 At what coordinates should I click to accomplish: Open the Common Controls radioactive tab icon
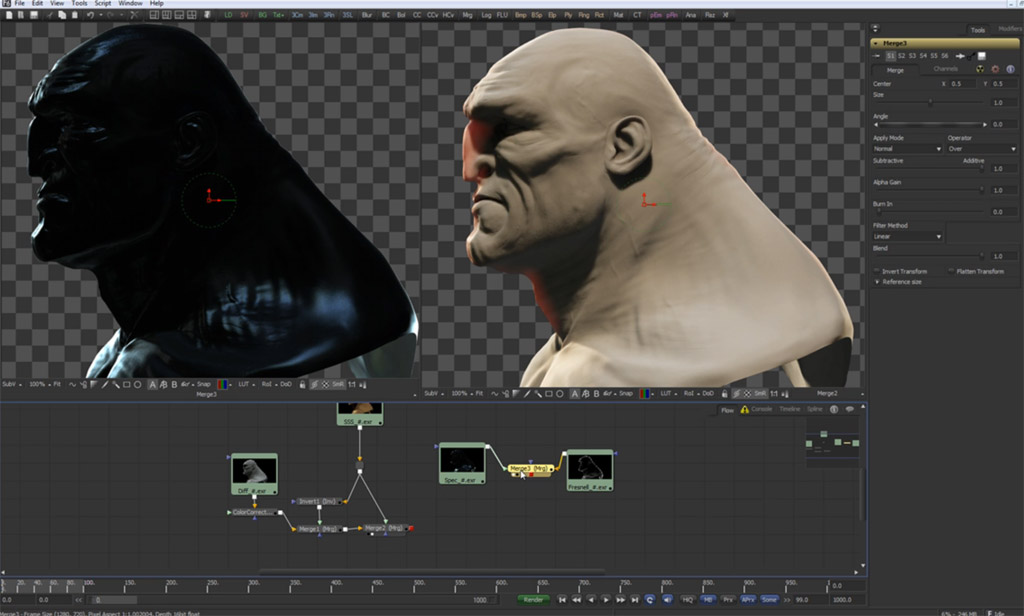tap(980, 69)
